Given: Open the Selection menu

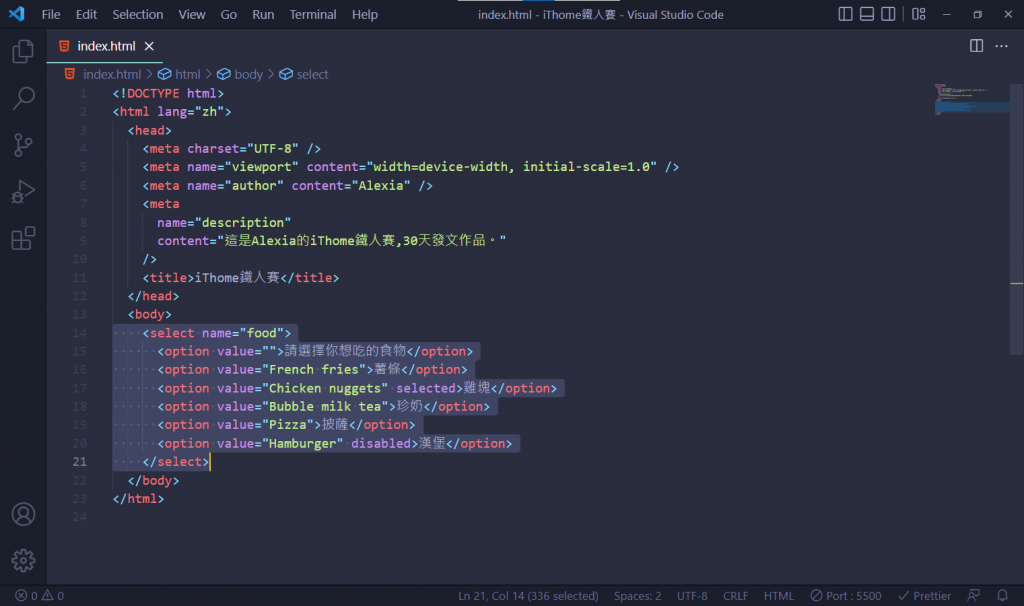Looking at the screenshot, I should 138,14.
